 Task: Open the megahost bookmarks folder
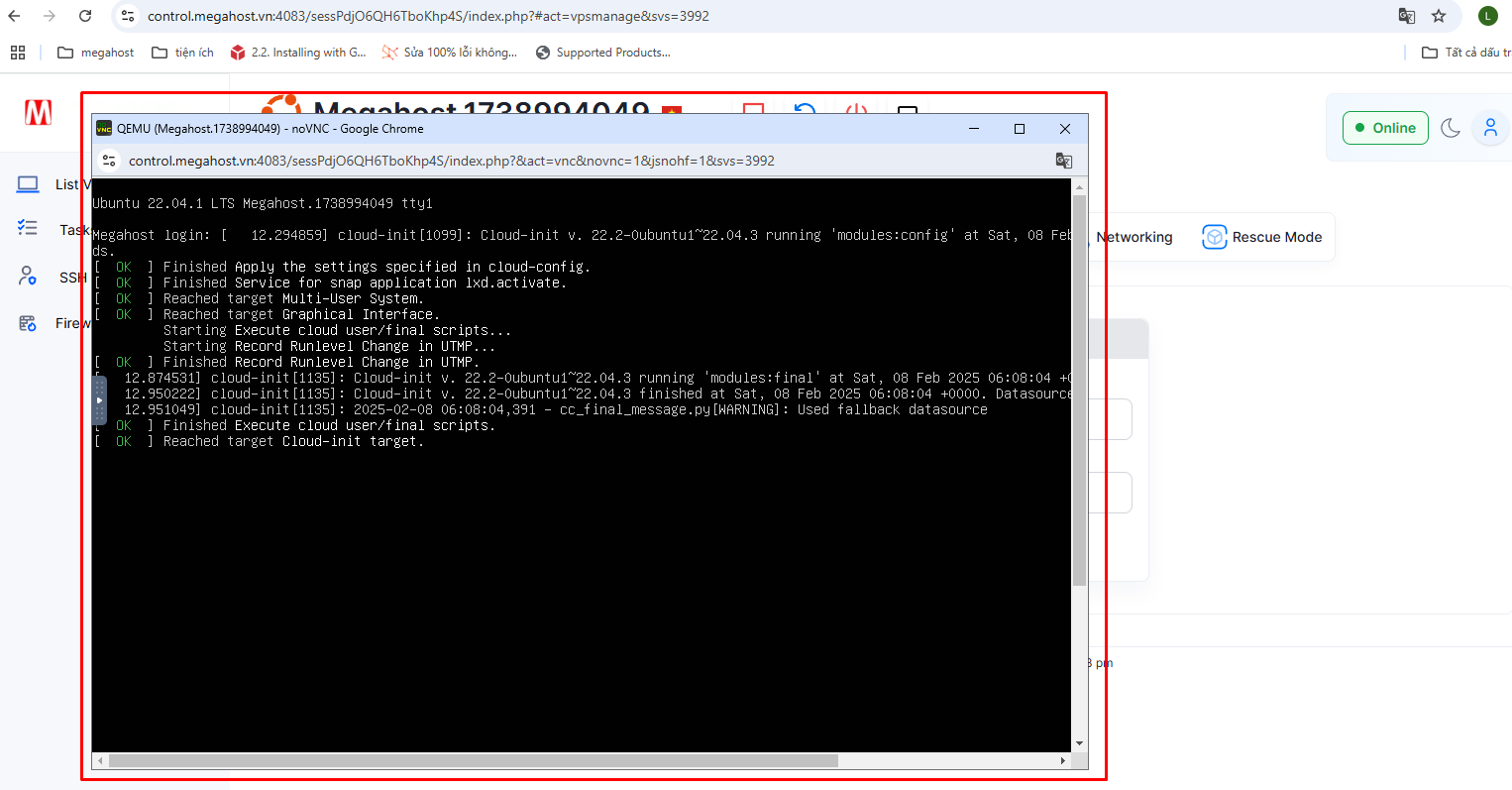(96, 53)
